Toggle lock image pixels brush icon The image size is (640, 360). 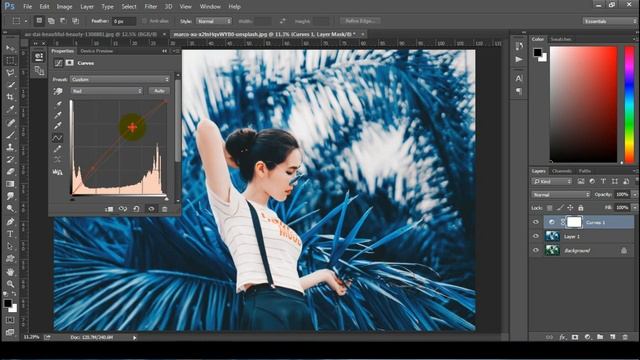tap(560, 208)
